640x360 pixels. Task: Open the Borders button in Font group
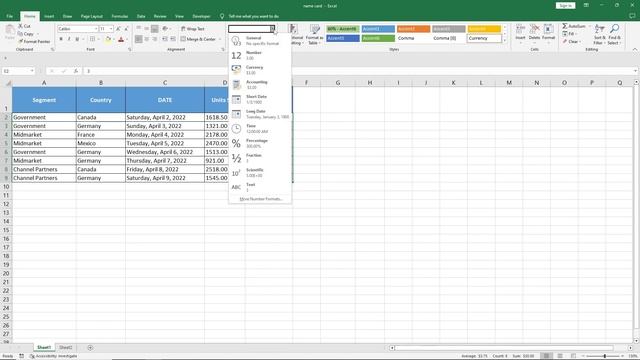92,39
